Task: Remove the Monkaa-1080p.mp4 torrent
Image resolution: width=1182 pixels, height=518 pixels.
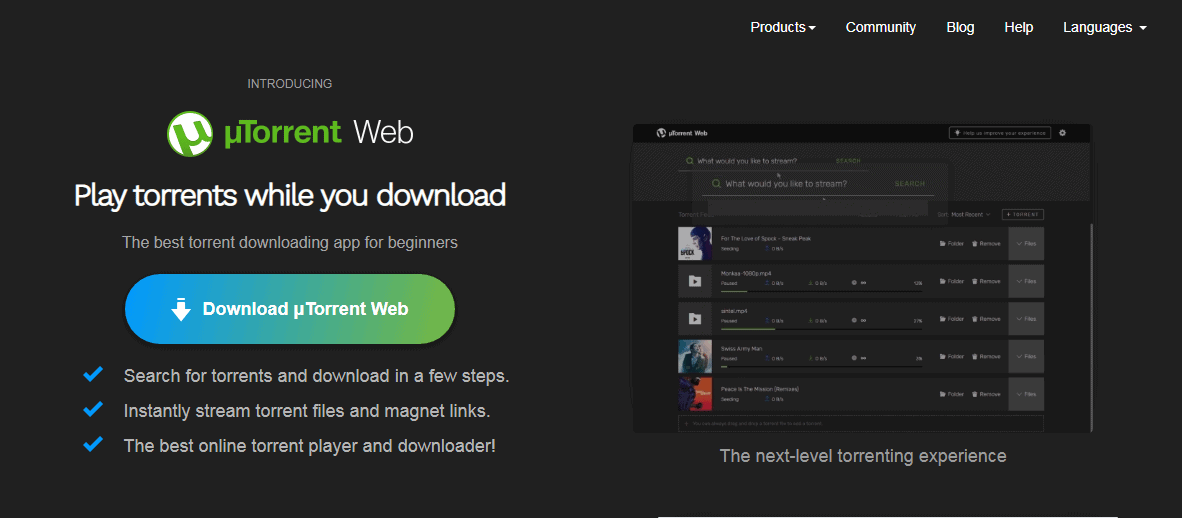Action: [x=986, y=281]
